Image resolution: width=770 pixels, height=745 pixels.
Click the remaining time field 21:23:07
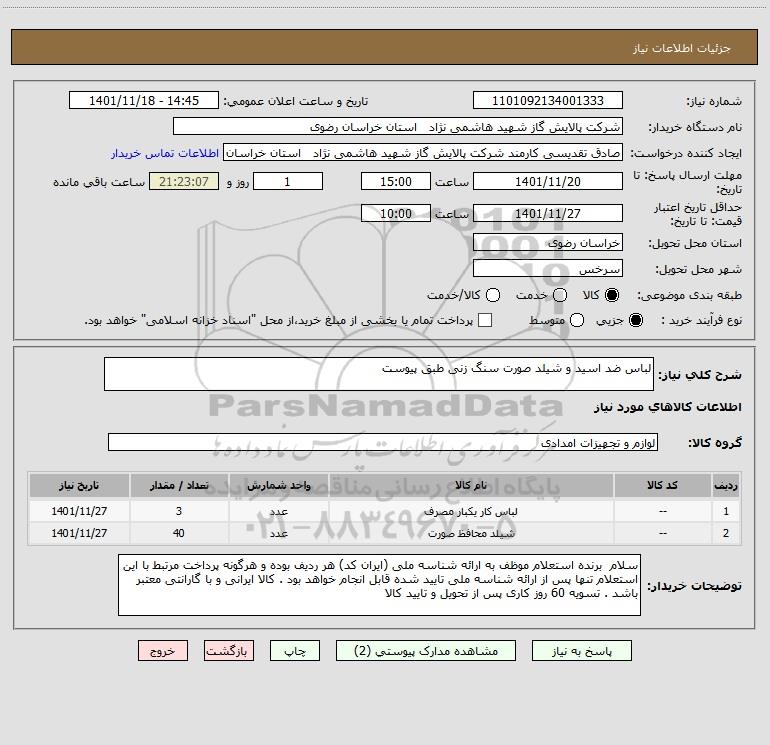click(x=184, y=181)
